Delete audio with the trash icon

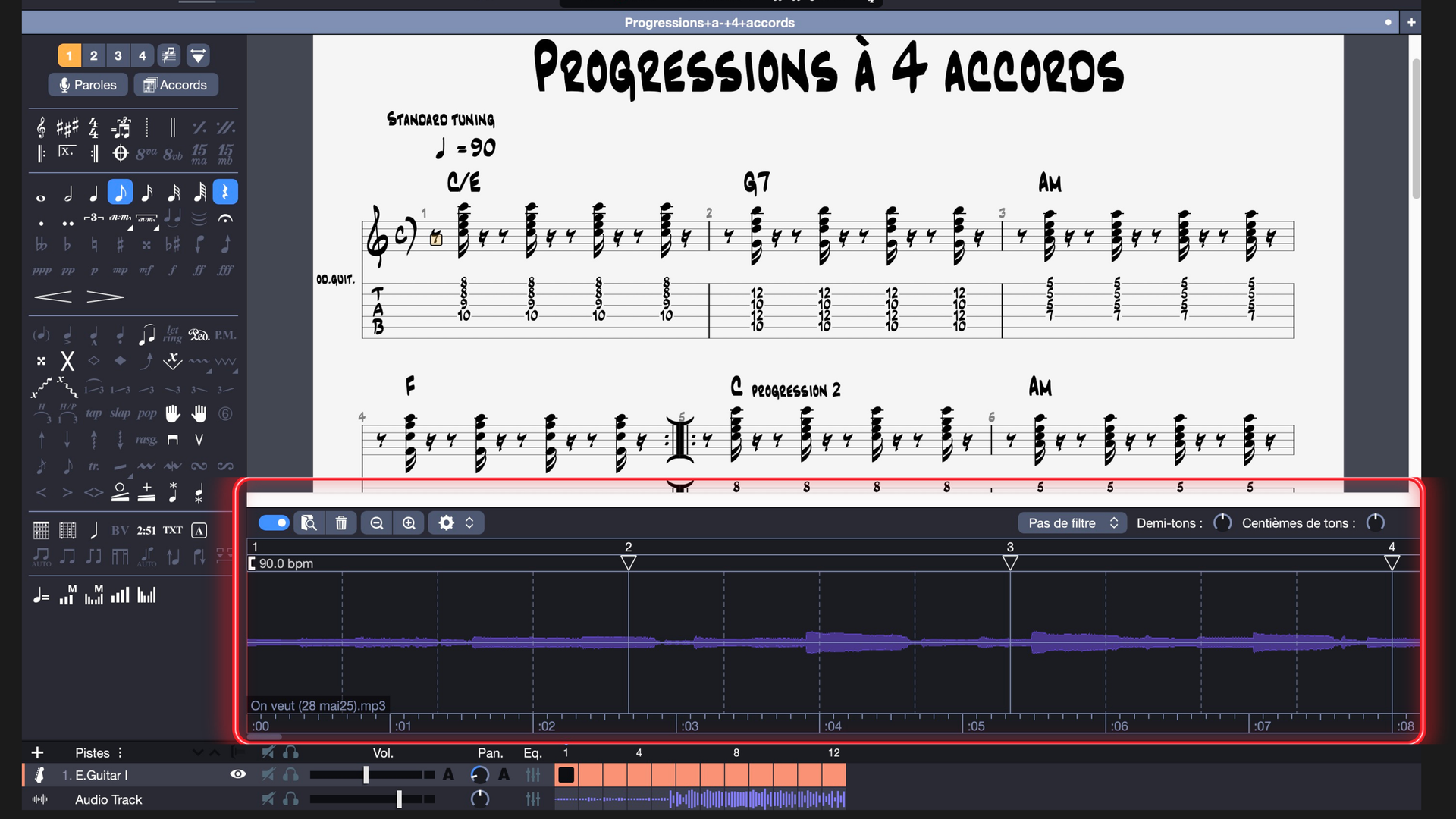click(x=341, y=523)
